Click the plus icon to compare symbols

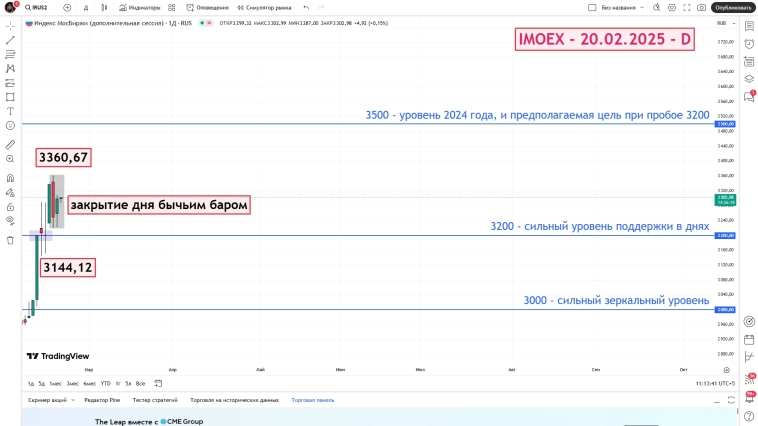(67, 8)
